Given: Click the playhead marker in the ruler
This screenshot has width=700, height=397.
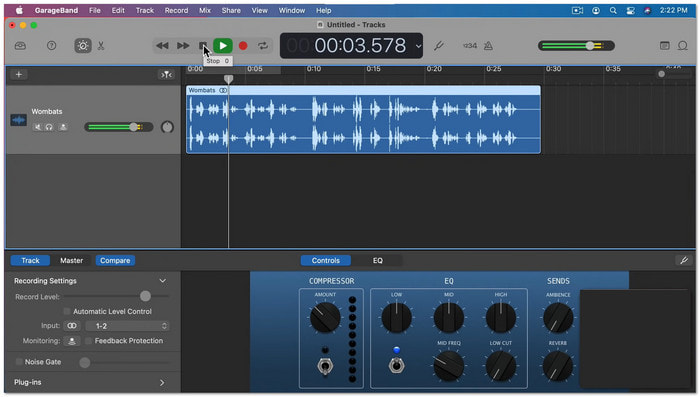Looking at the screenshot, I should click(x=228, y=79).
